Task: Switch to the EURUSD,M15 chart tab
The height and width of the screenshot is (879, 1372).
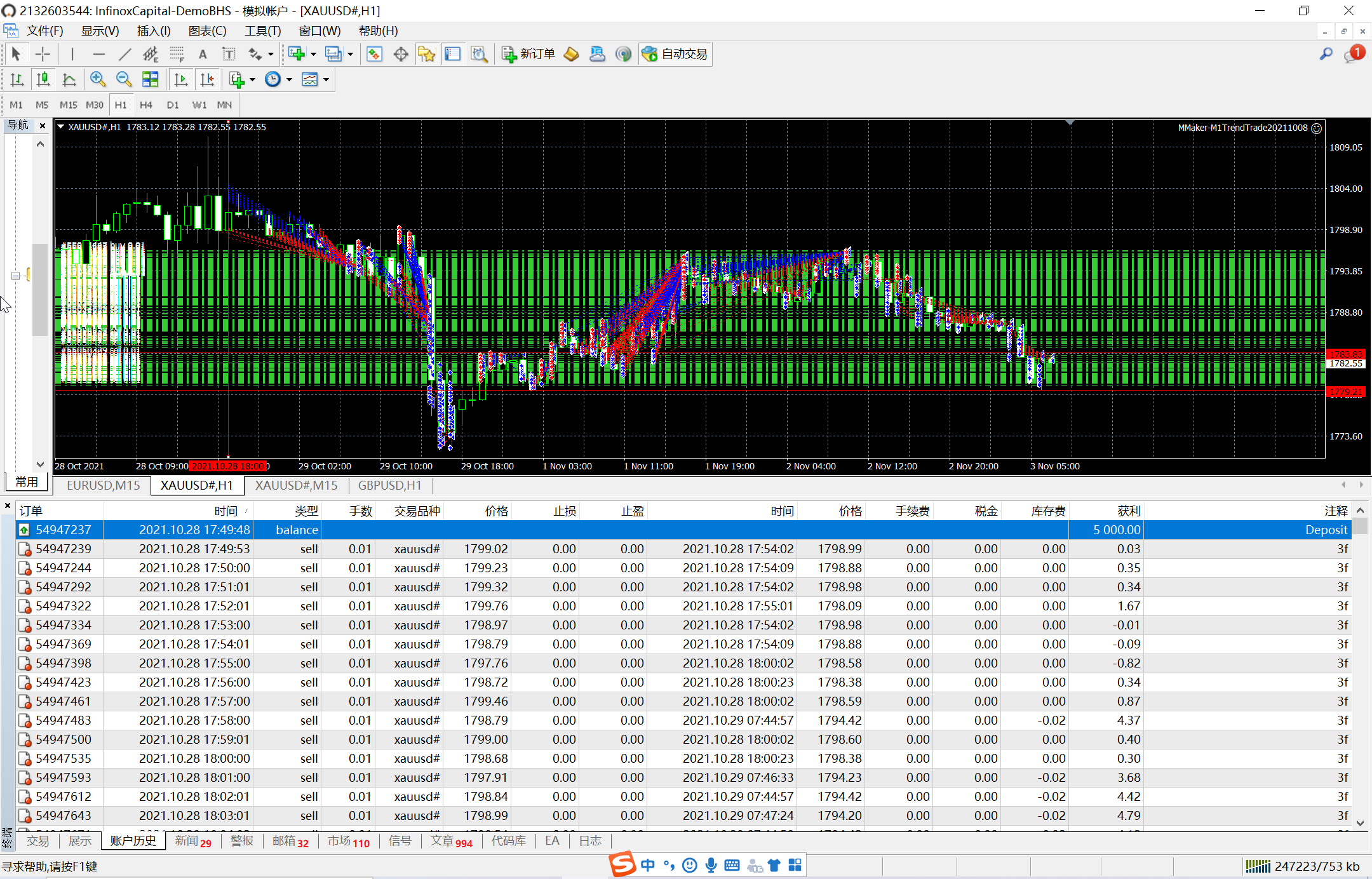Action: point(103,485)
